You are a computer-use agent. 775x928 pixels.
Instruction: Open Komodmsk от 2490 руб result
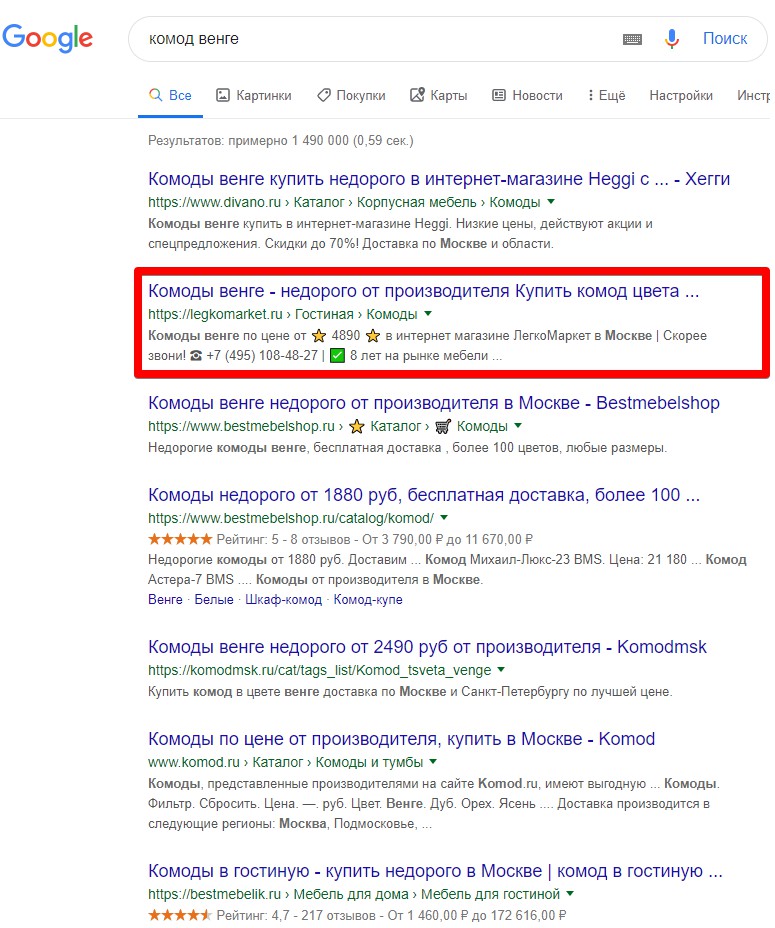click(427, 647)
